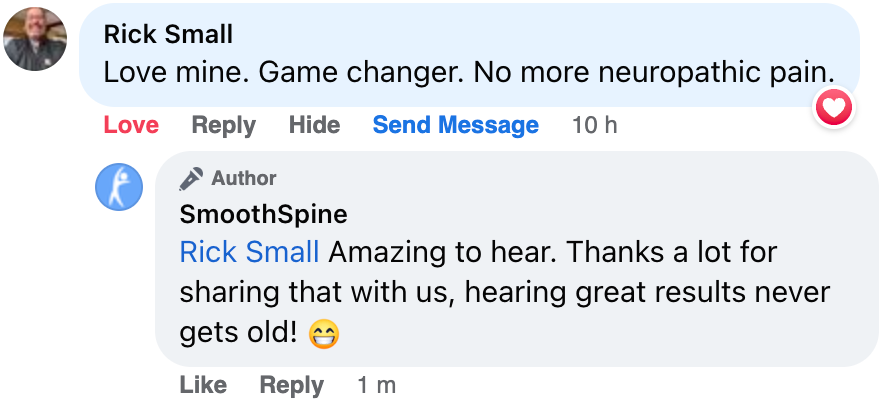Click the Author label text
This screenshot has width=882, height=402.
point(244,179)
